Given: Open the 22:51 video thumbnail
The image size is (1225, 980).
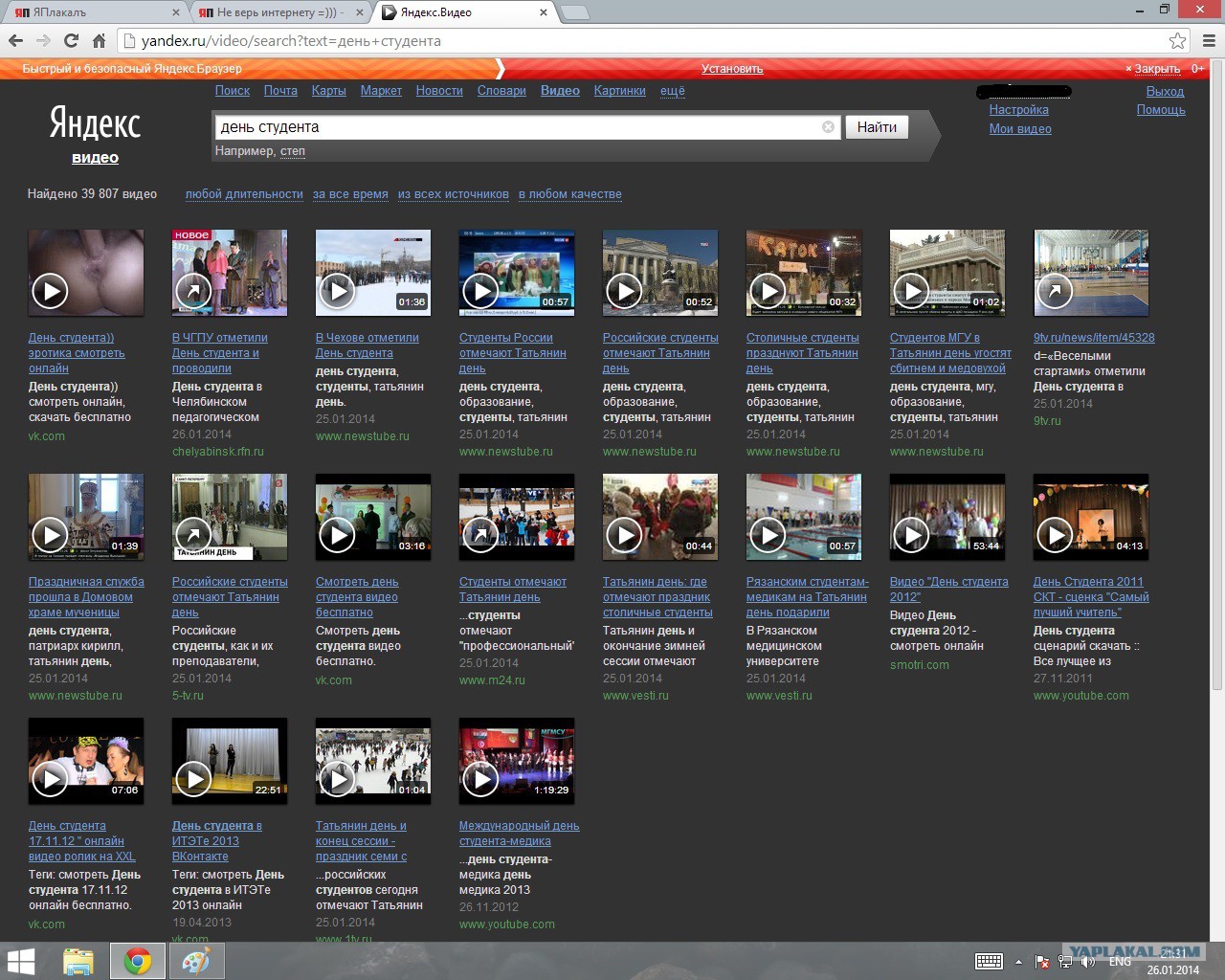Looking at the screenshot, I should click(230, 760).
